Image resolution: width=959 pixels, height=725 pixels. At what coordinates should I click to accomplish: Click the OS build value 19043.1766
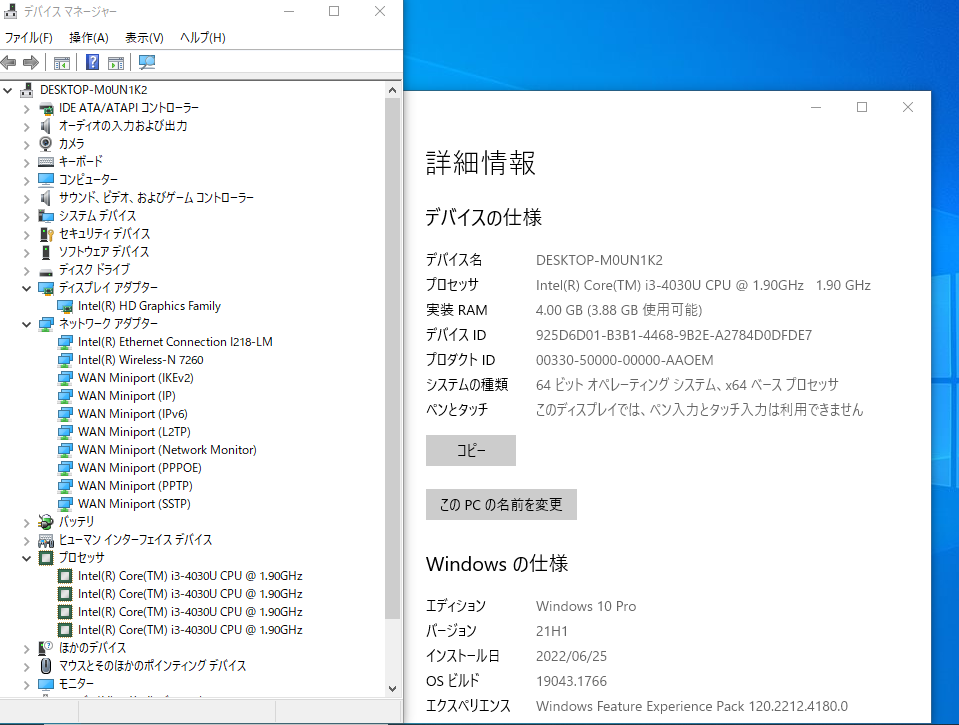pyautogui.click(x=571, y=681)
